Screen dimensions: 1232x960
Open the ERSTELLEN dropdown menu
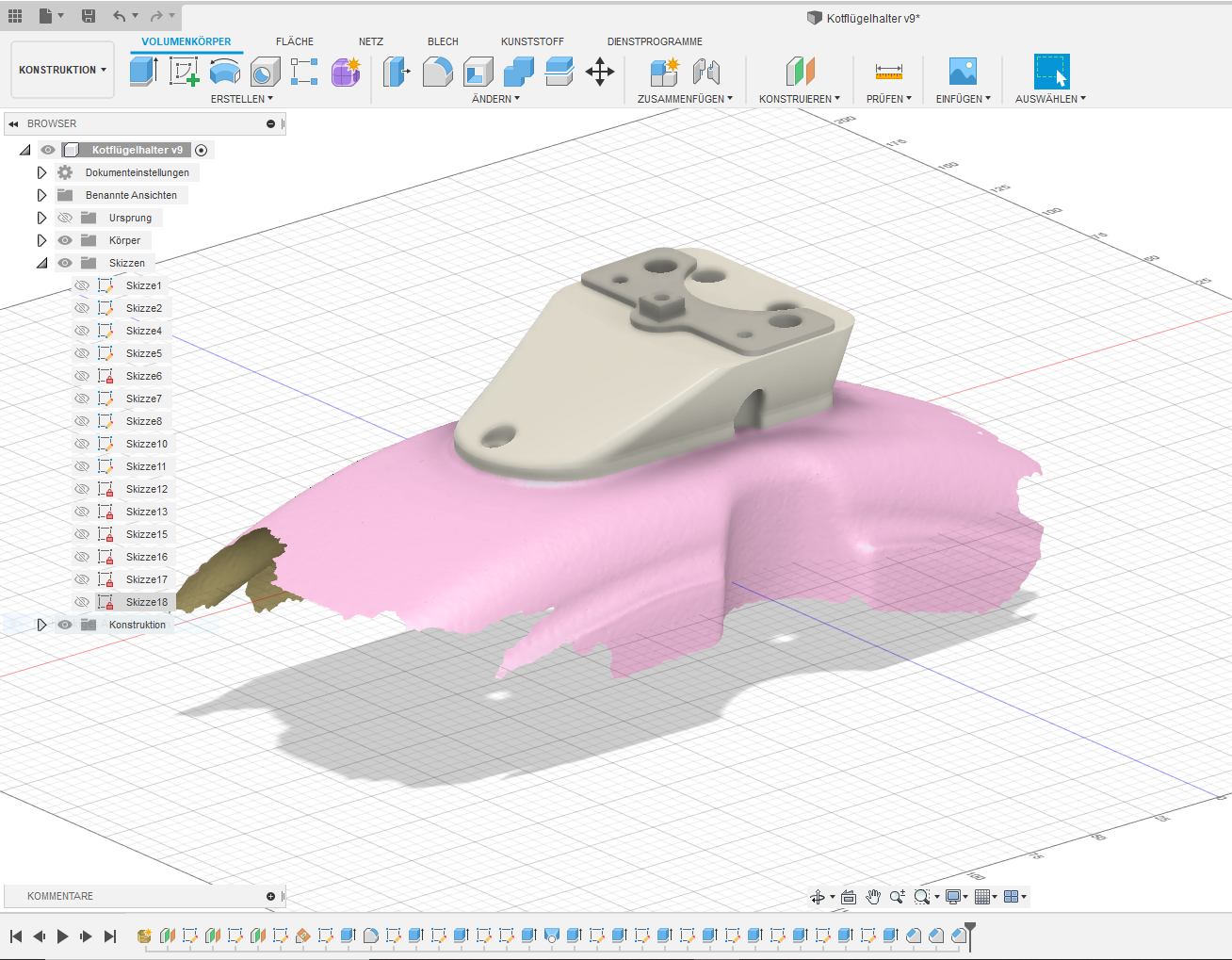point(241,99)
